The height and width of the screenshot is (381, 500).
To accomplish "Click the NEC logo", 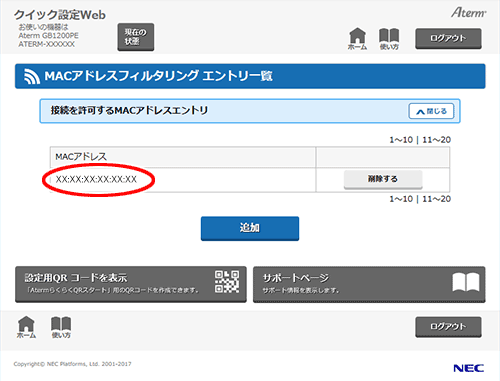I will (468, 368).
